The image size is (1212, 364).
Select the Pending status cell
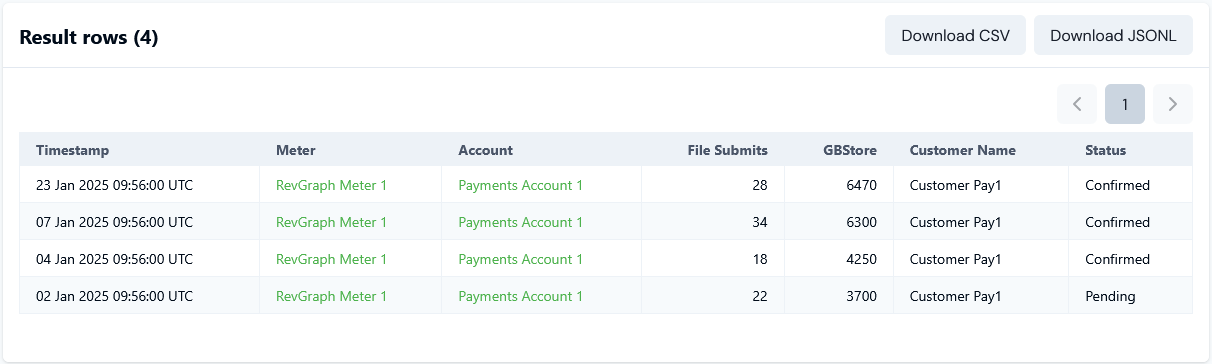coord(1131,296)
